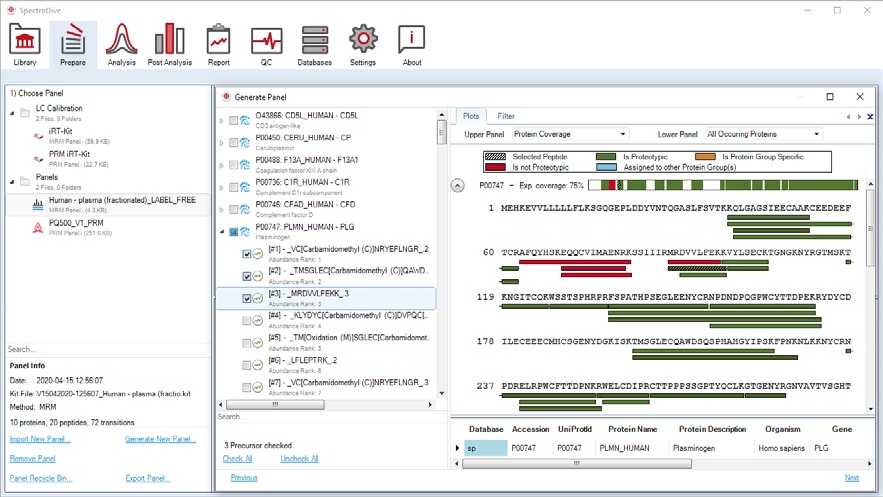
Task: Collapse the LC Calibration folder
Action: pyautogui.click(x=12, y=113)
